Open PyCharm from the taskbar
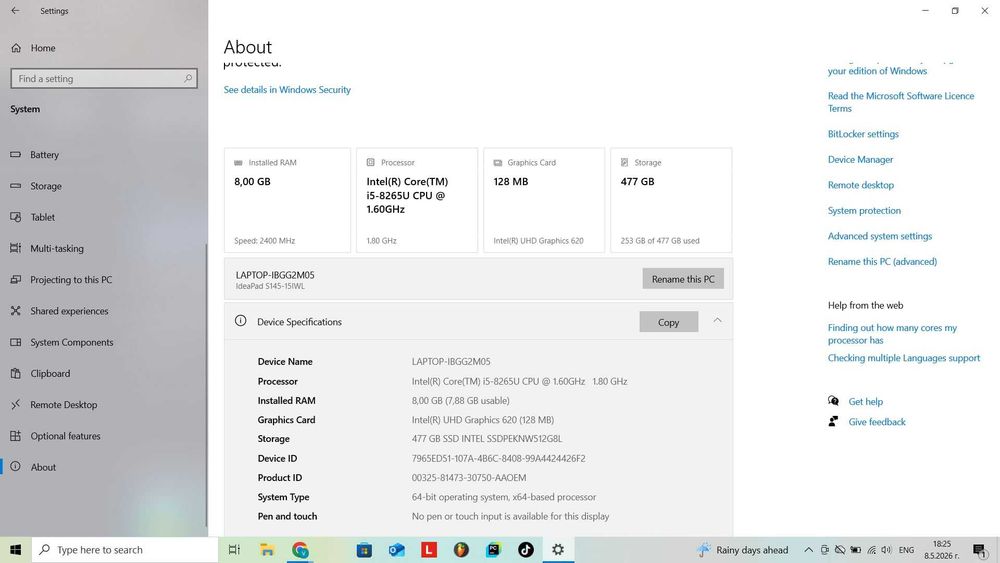Viewport: 1000px width, 563px height. pos(494,550)
